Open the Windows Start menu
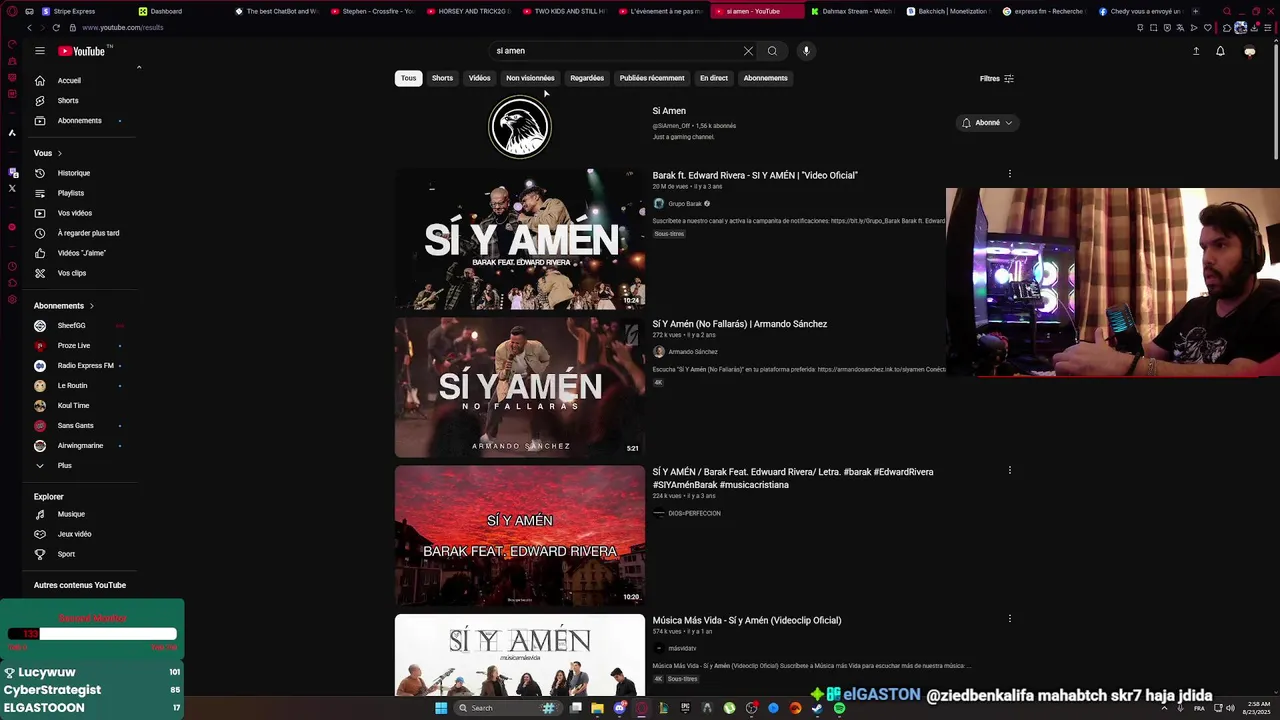This screenshot has height=720, width=1280. click(441, 708)
